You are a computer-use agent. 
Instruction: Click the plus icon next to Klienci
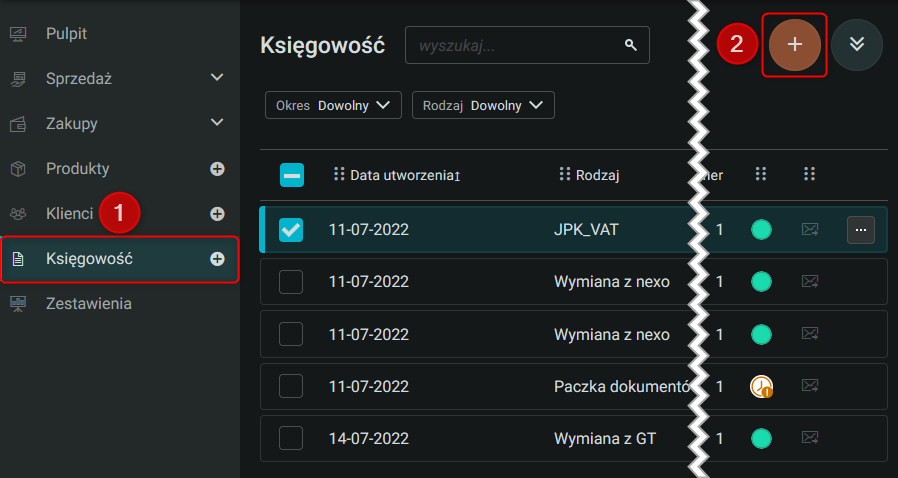click(217, 213)
